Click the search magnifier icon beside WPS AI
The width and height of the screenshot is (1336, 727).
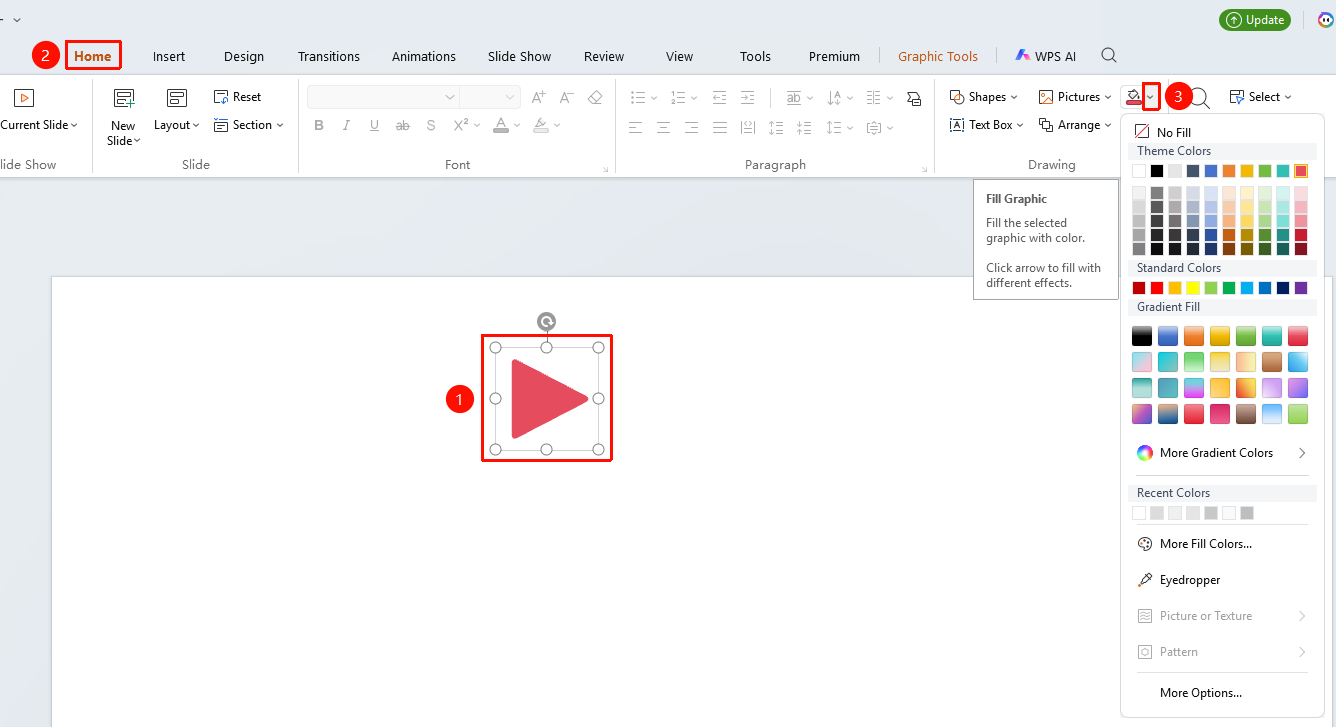[1109, 55]
